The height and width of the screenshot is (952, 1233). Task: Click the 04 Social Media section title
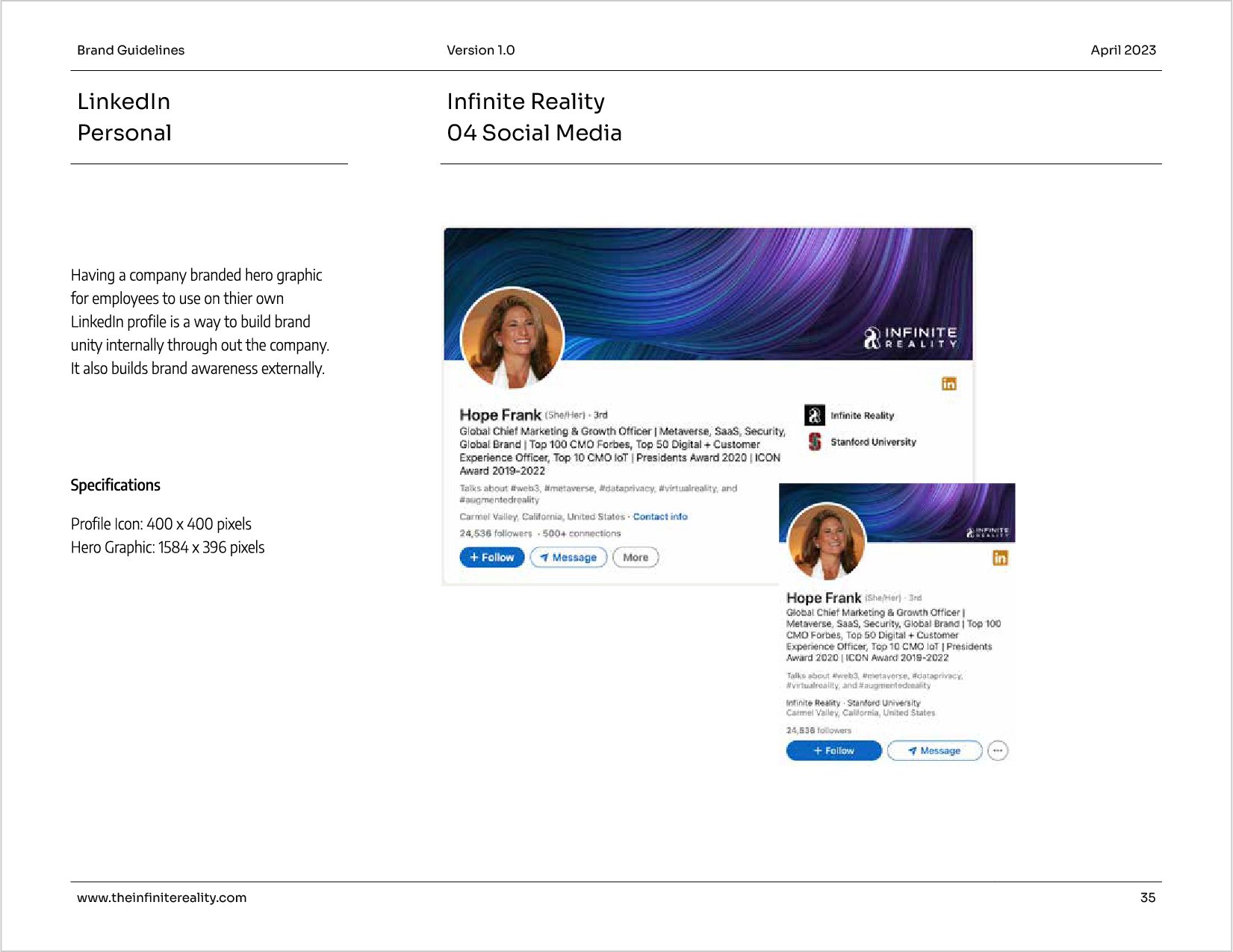(x=534, y=133)
